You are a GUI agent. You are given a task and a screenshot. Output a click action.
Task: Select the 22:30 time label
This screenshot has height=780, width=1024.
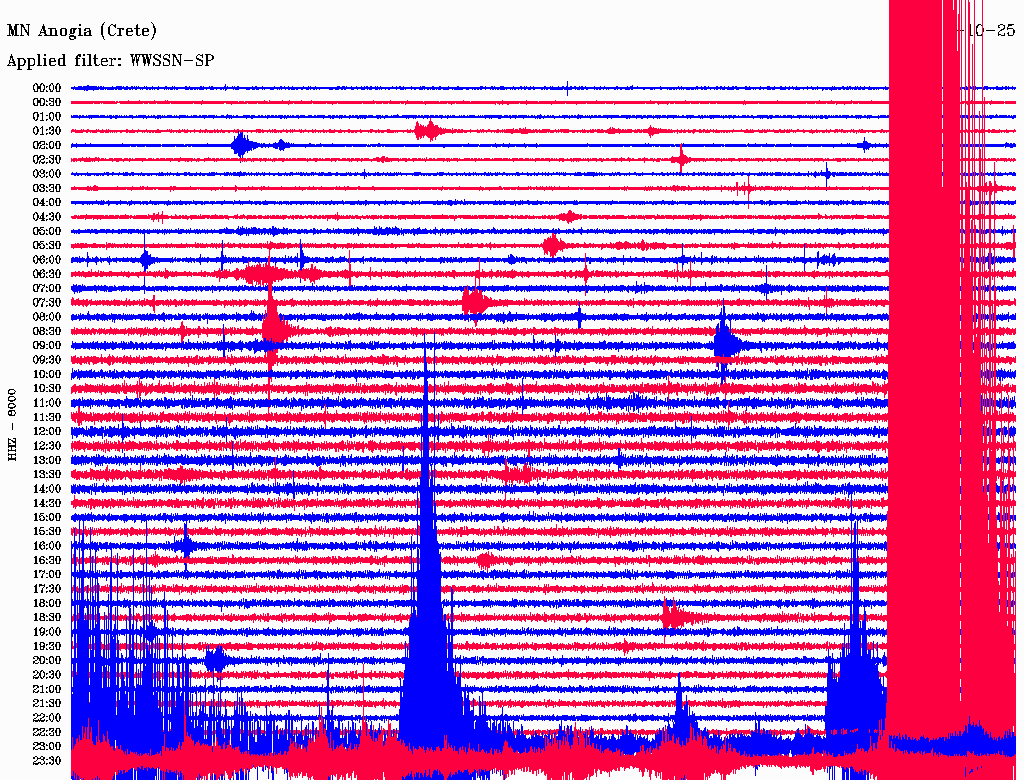tap(47, 732)
